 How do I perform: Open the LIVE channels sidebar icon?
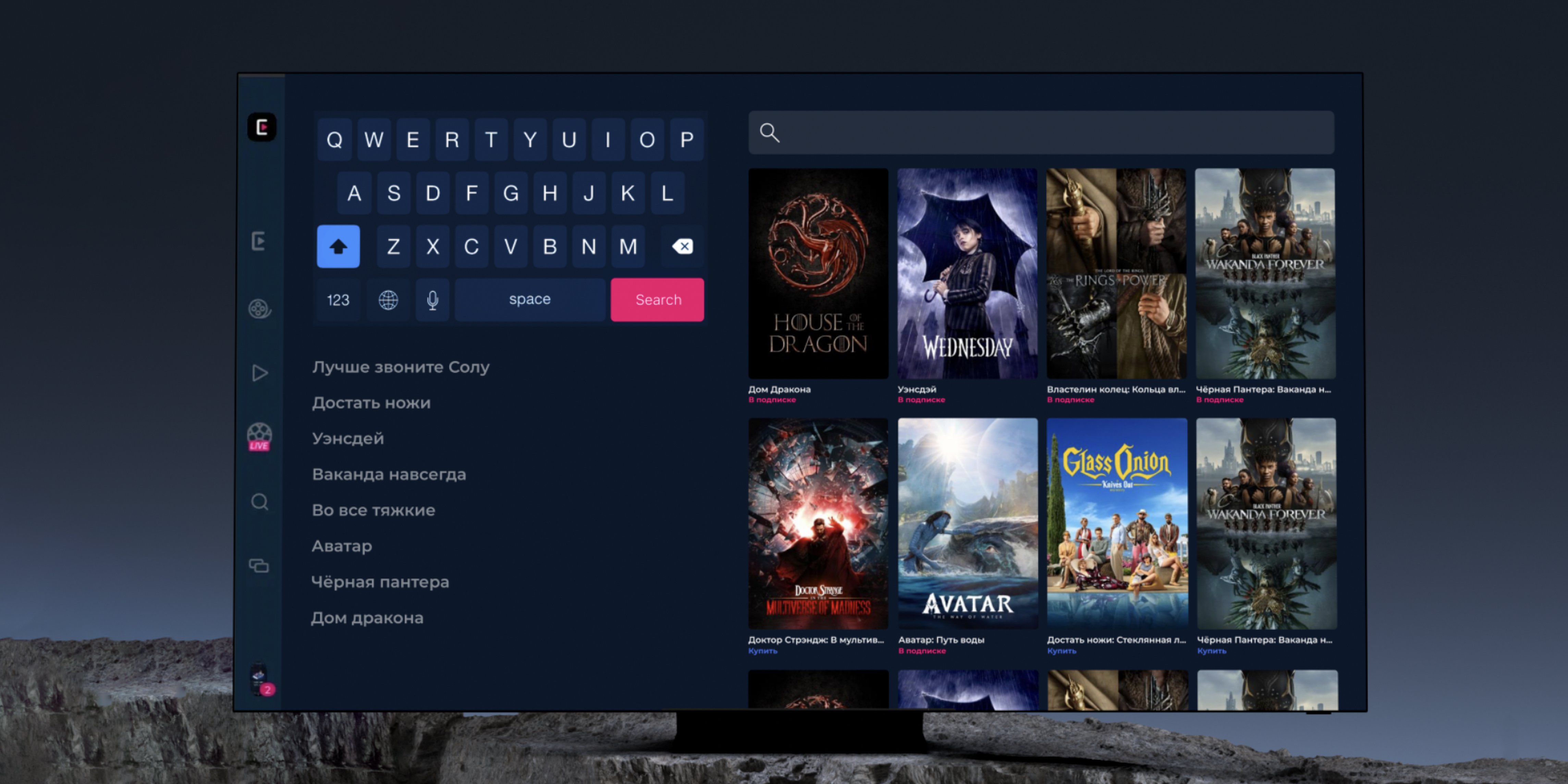(x=259, y=437)
